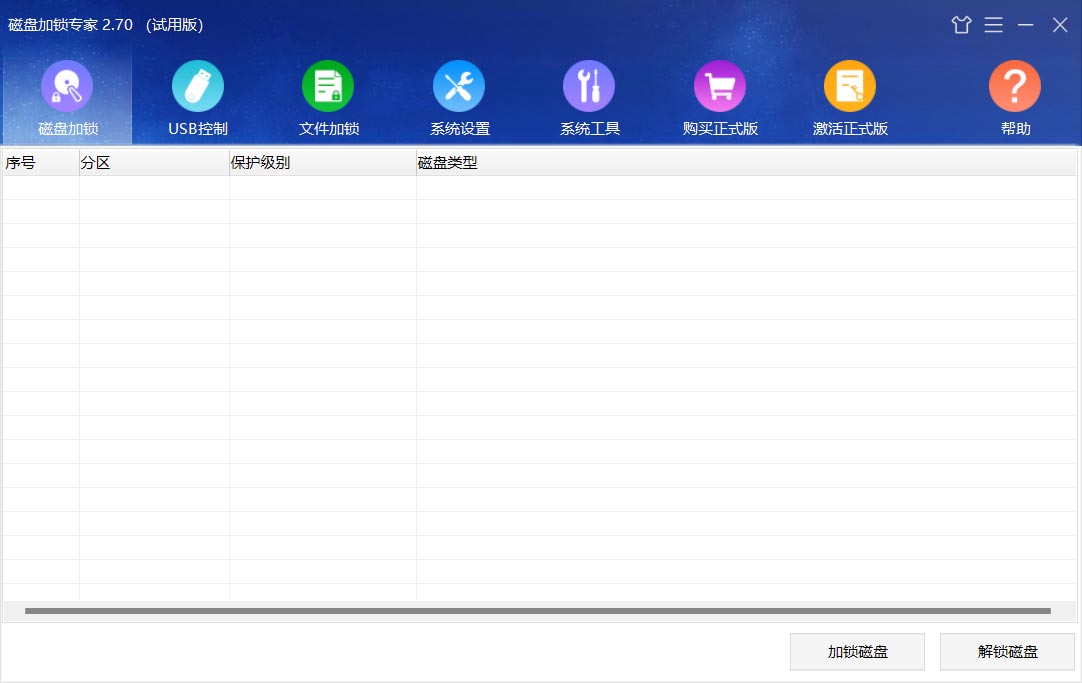Minimize the application window
The width and height of the screenshot is (1082, 683).
pyautogui.click(x=1026, y=24)
